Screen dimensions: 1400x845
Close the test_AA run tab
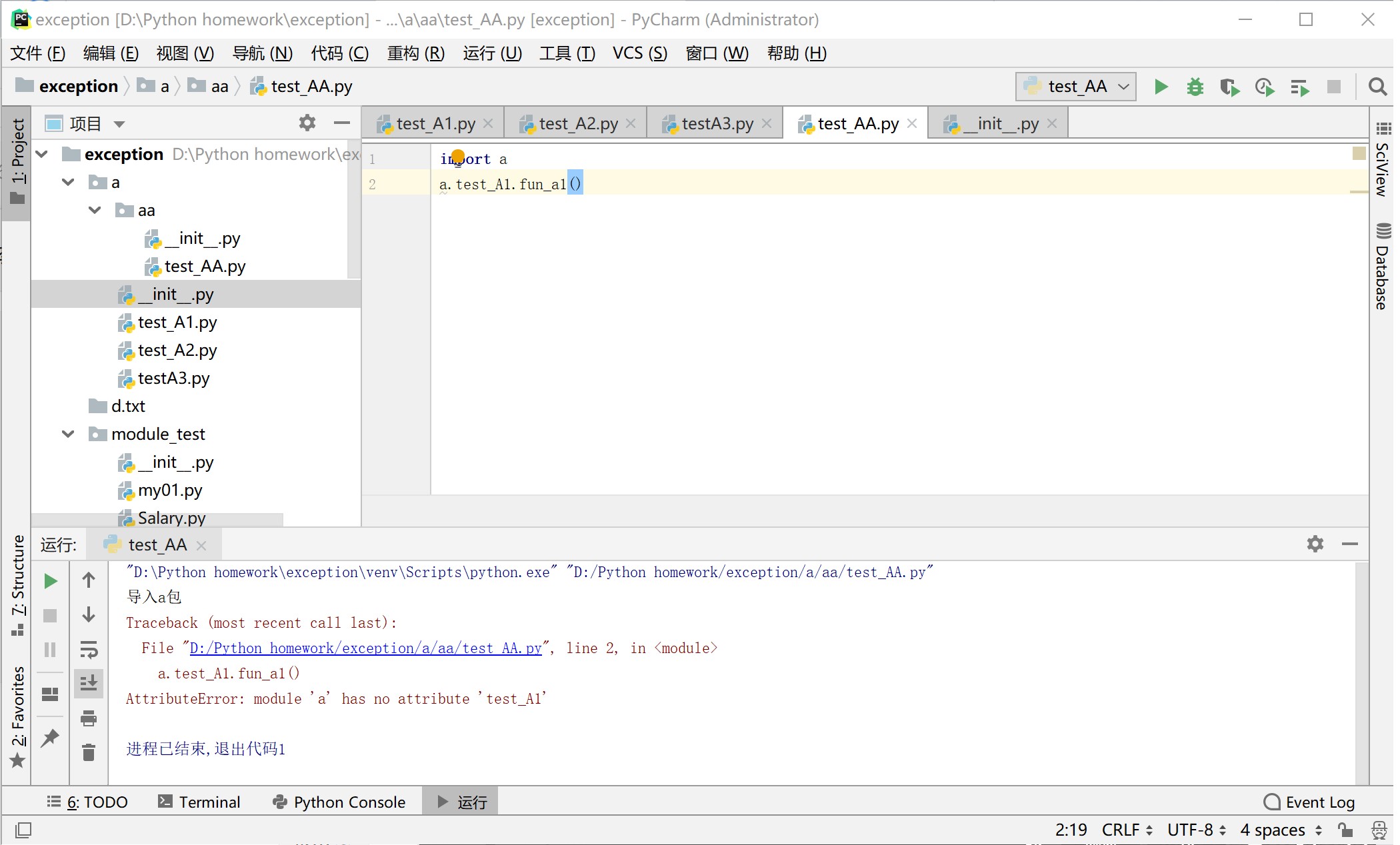coord(201,545)
